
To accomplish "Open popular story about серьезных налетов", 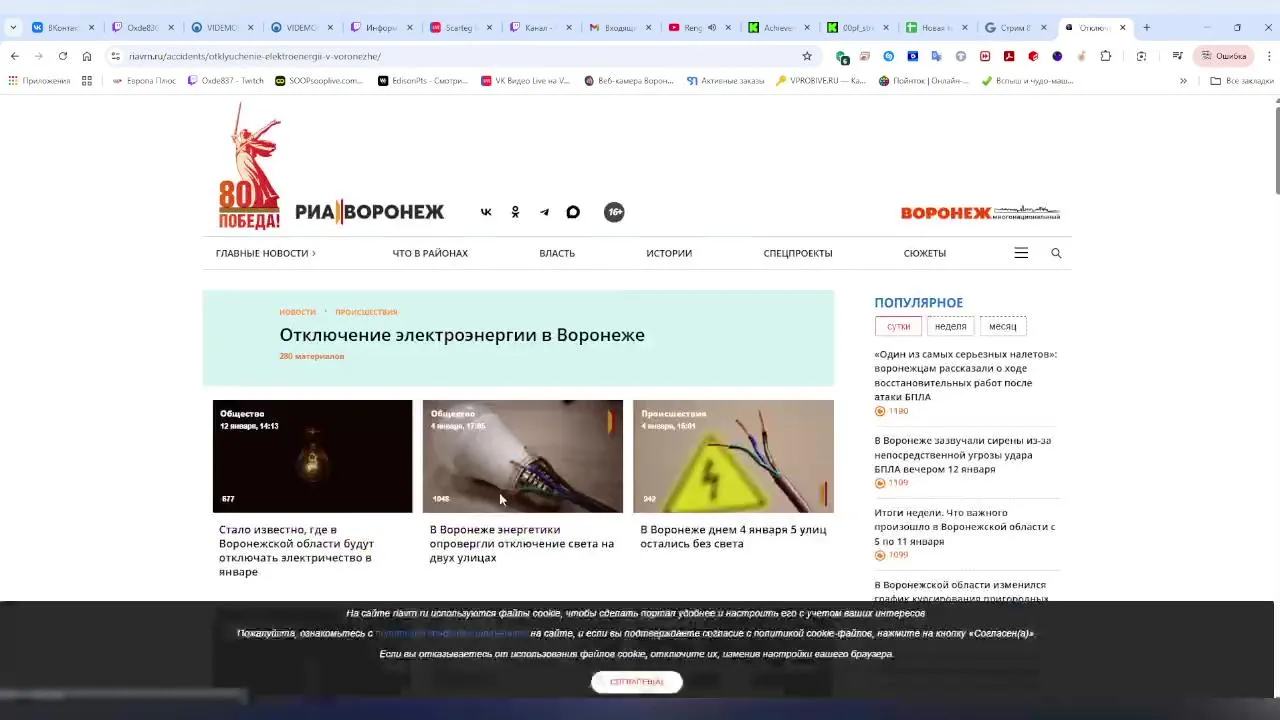I will pos(965,375).
